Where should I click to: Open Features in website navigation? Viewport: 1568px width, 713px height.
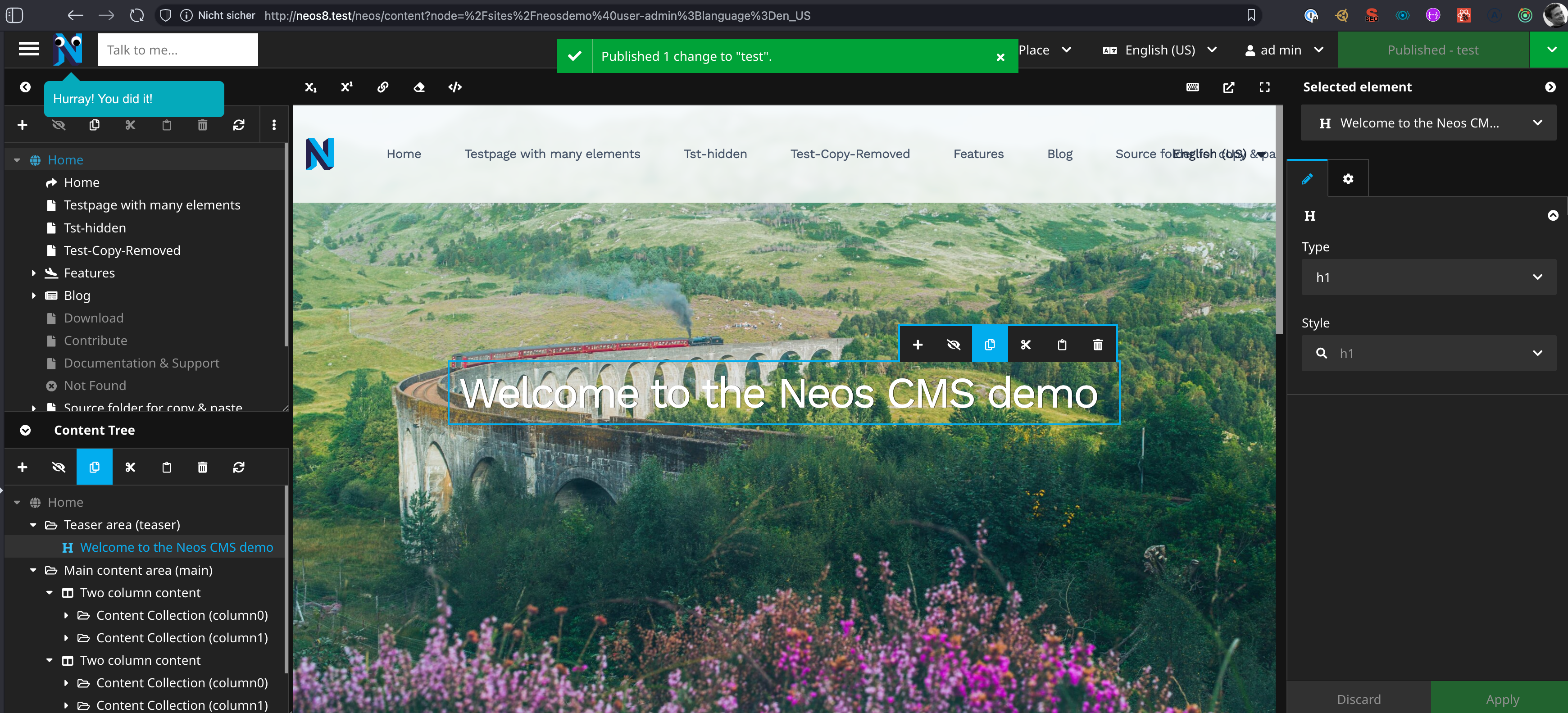(978, 154)
